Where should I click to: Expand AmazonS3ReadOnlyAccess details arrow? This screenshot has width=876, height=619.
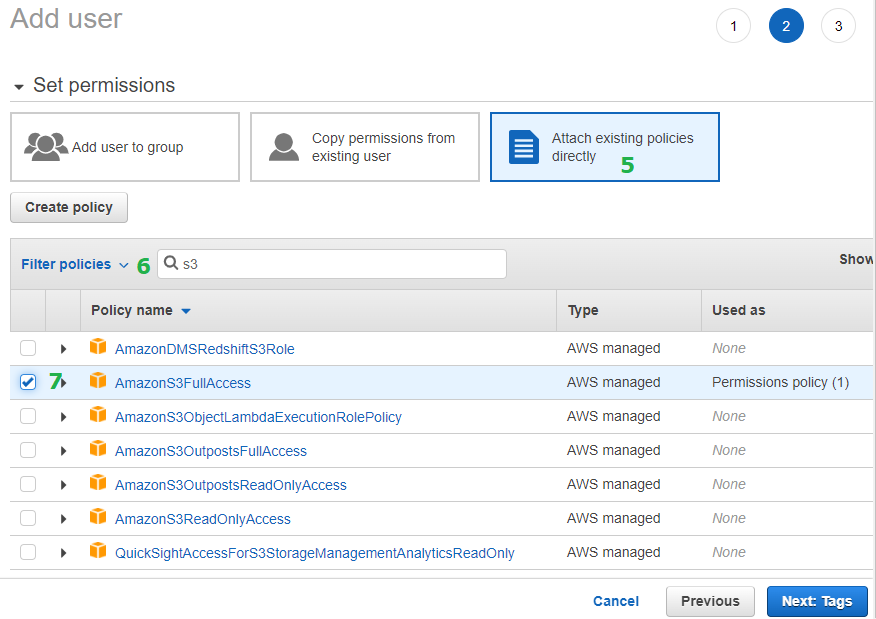click(63, 520)
